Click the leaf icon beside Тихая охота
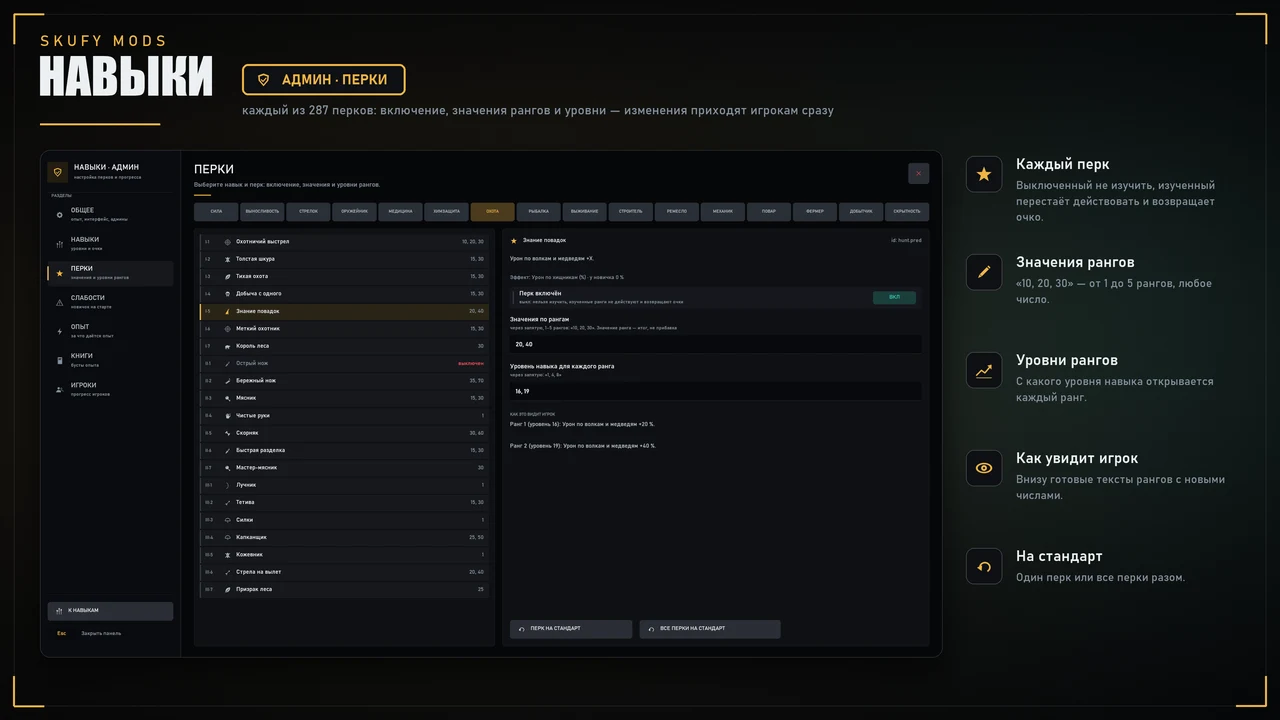 [227, 276]
